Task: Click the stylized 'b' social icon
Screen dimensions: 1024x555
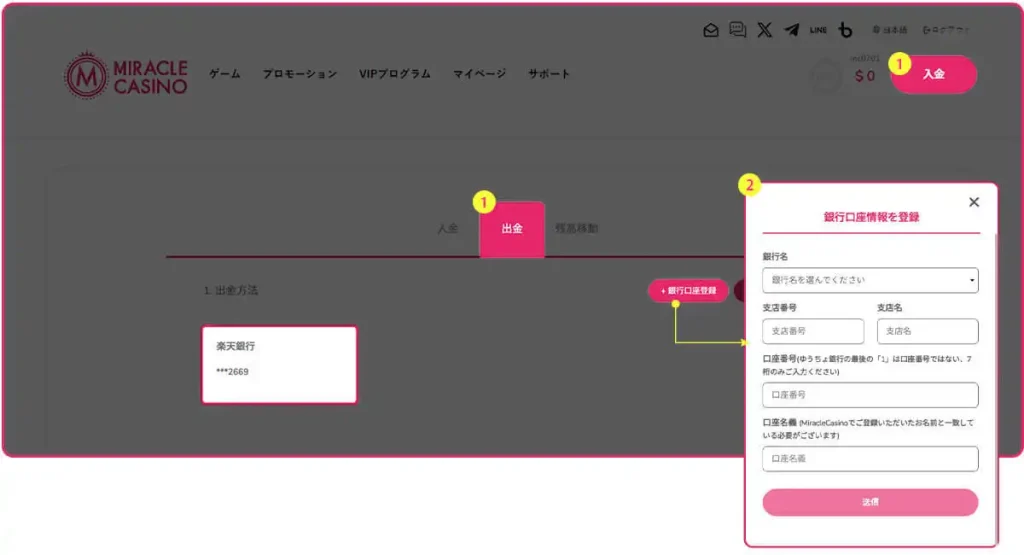Action: pos(846,30)
